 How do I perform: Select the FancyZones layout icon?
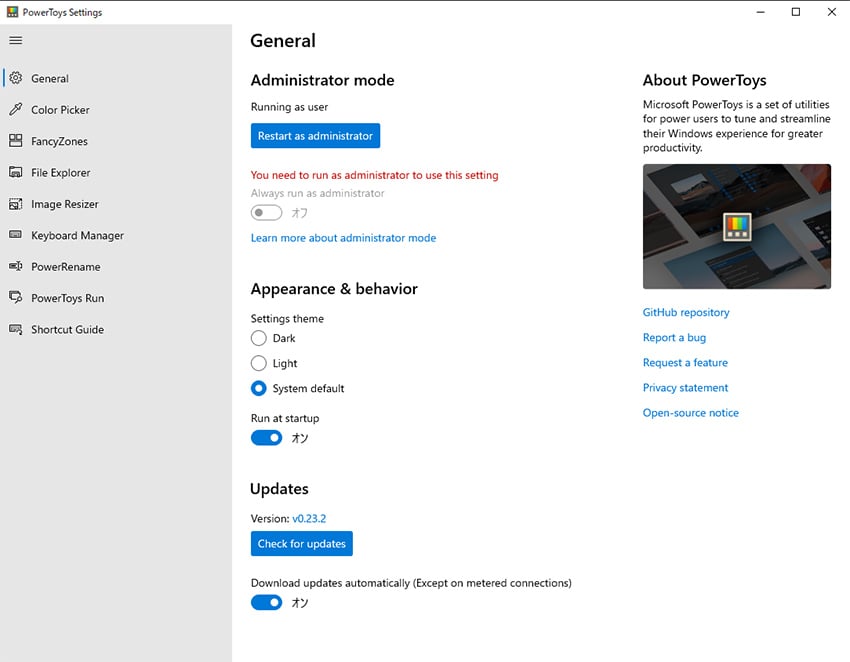[x=16, y=141]
